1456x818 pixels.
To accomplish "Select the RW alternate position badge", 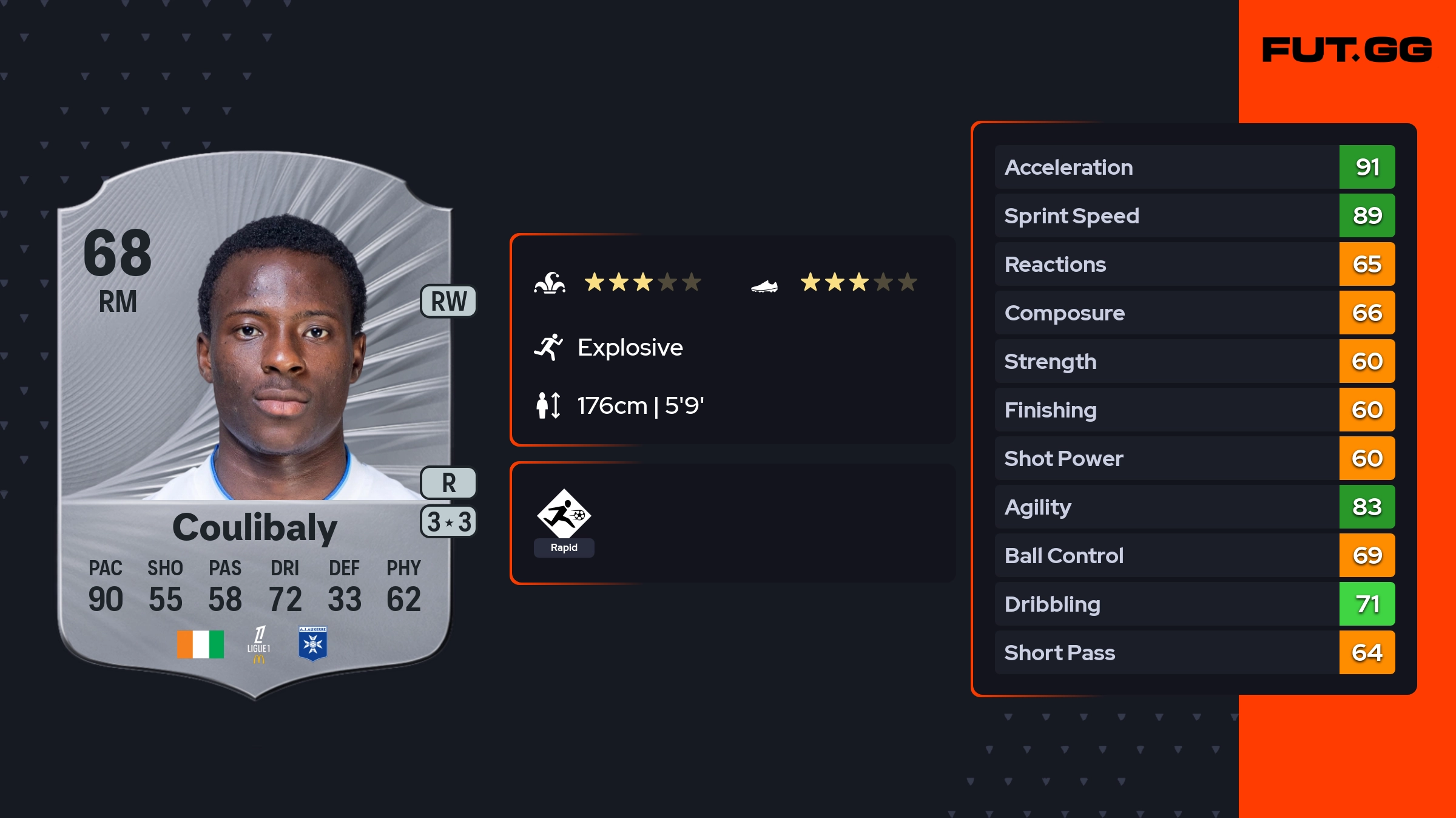I will tap(448, 301).
